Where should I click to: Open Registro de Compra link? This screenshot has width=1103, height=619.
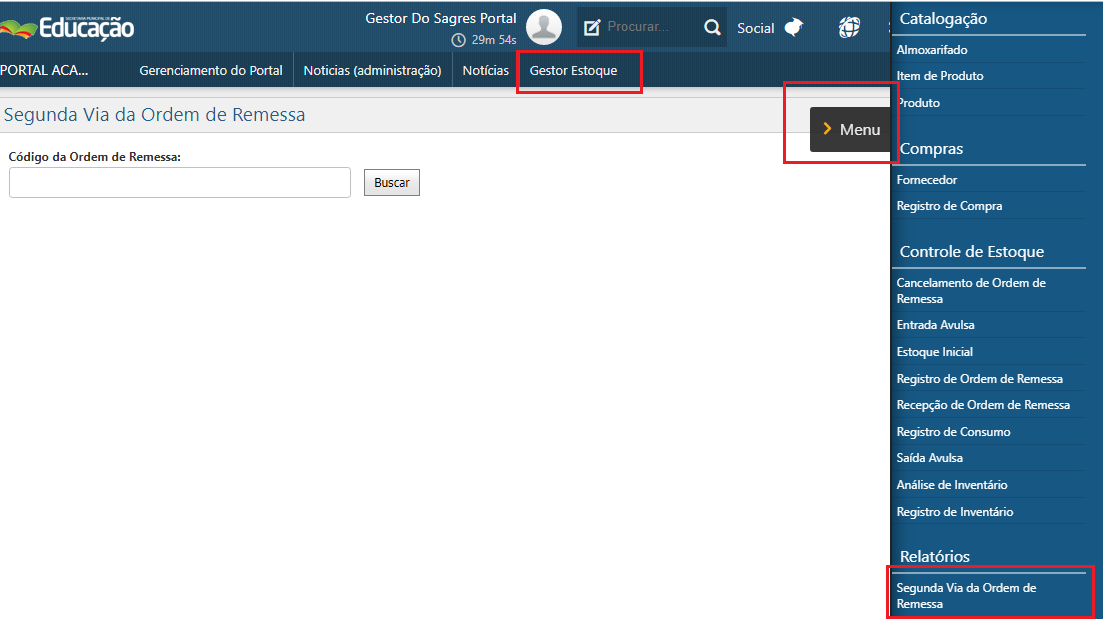[x=949, y=206]
